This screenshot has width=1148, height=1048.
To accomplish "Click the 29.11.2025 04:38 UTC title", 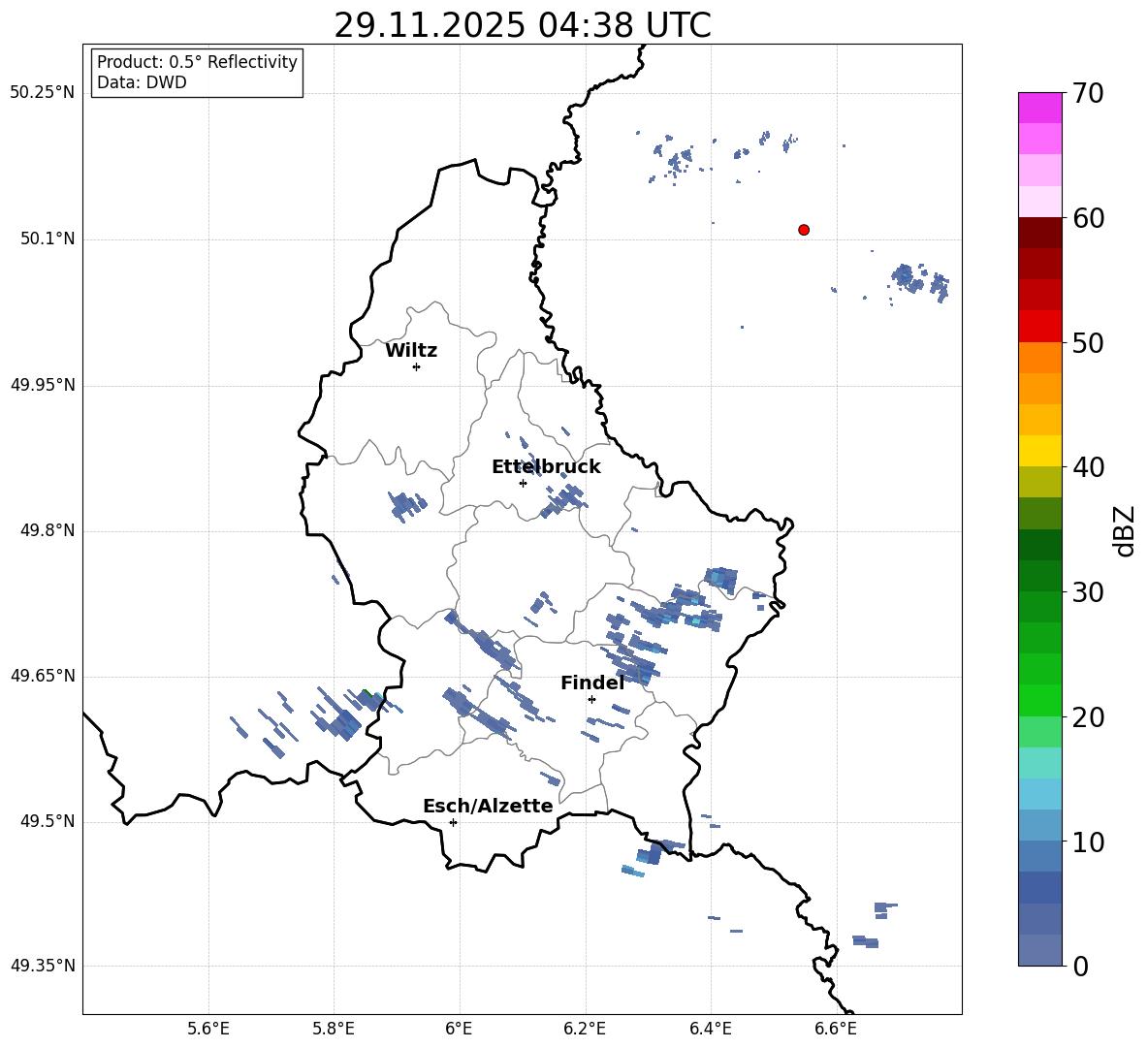I will pos(522,25).
